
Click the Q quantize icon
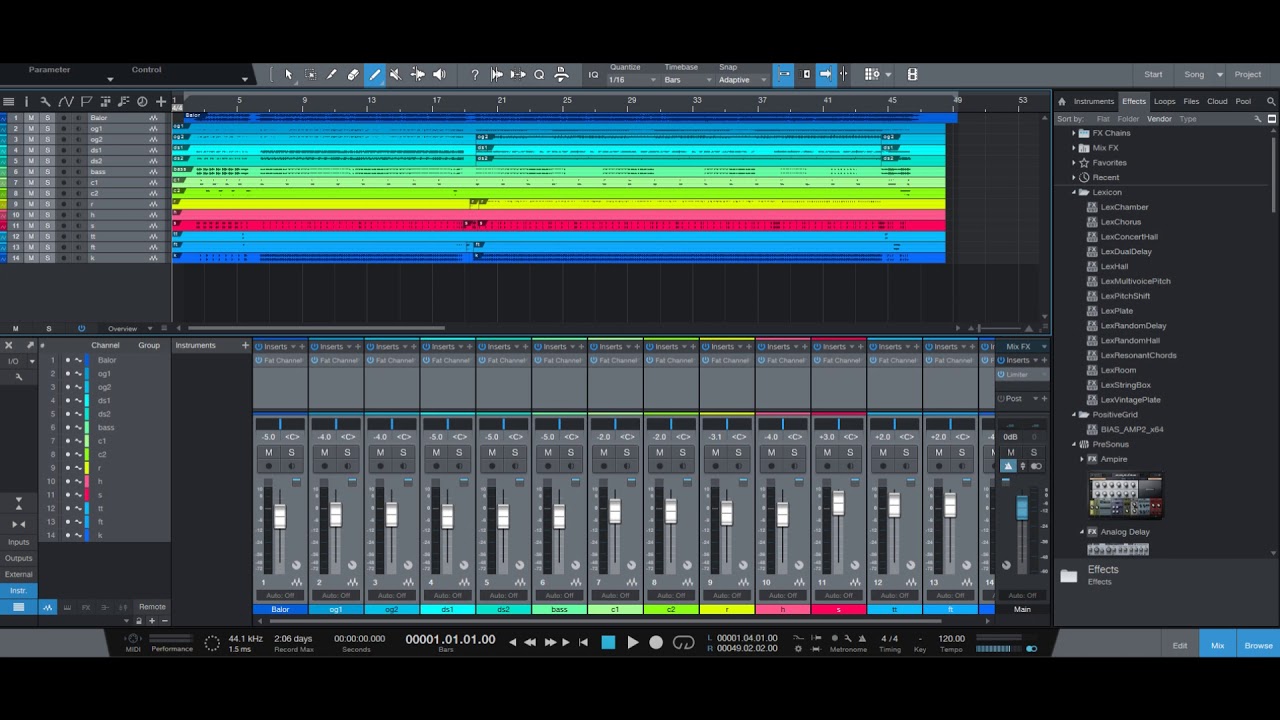(x=539, y=74)
